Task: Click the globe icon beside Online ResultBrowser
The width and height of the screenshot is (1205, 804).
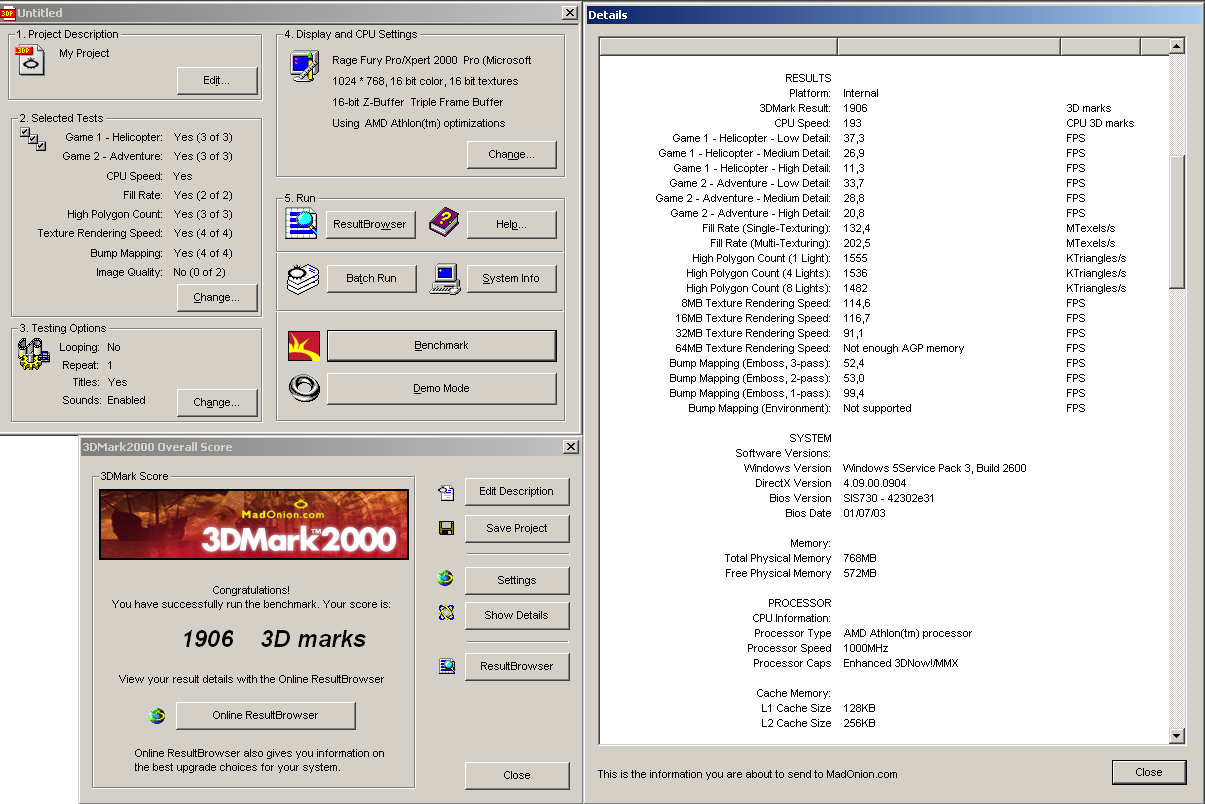Action: point(157,715)
